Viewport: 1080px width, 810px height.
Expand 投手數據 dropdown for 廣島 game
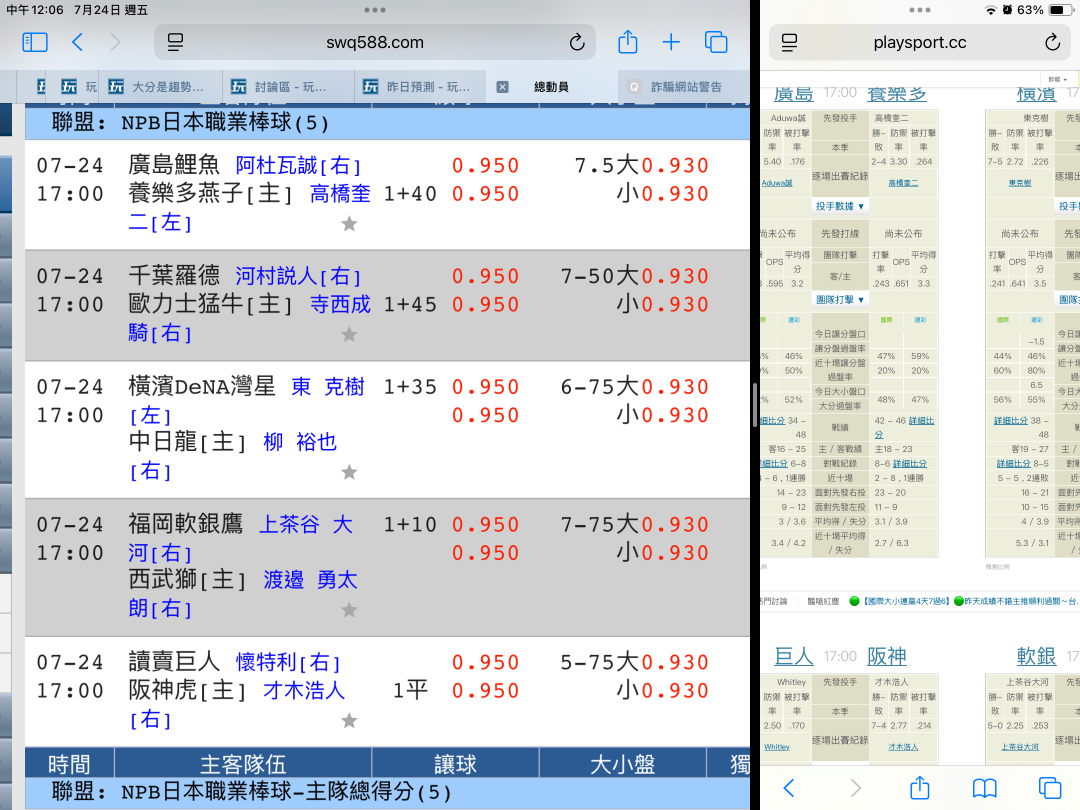[840, 206]
